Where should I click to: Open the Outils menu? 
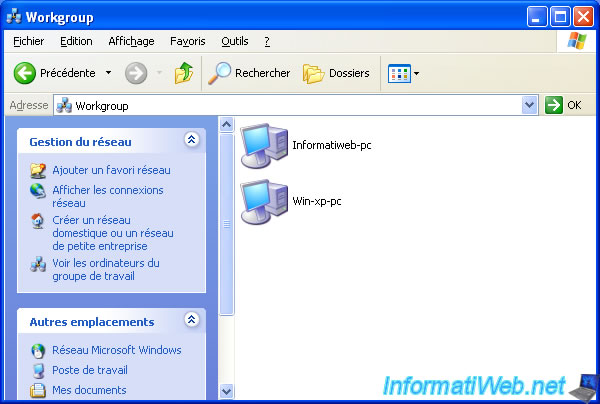pos(235,41)
